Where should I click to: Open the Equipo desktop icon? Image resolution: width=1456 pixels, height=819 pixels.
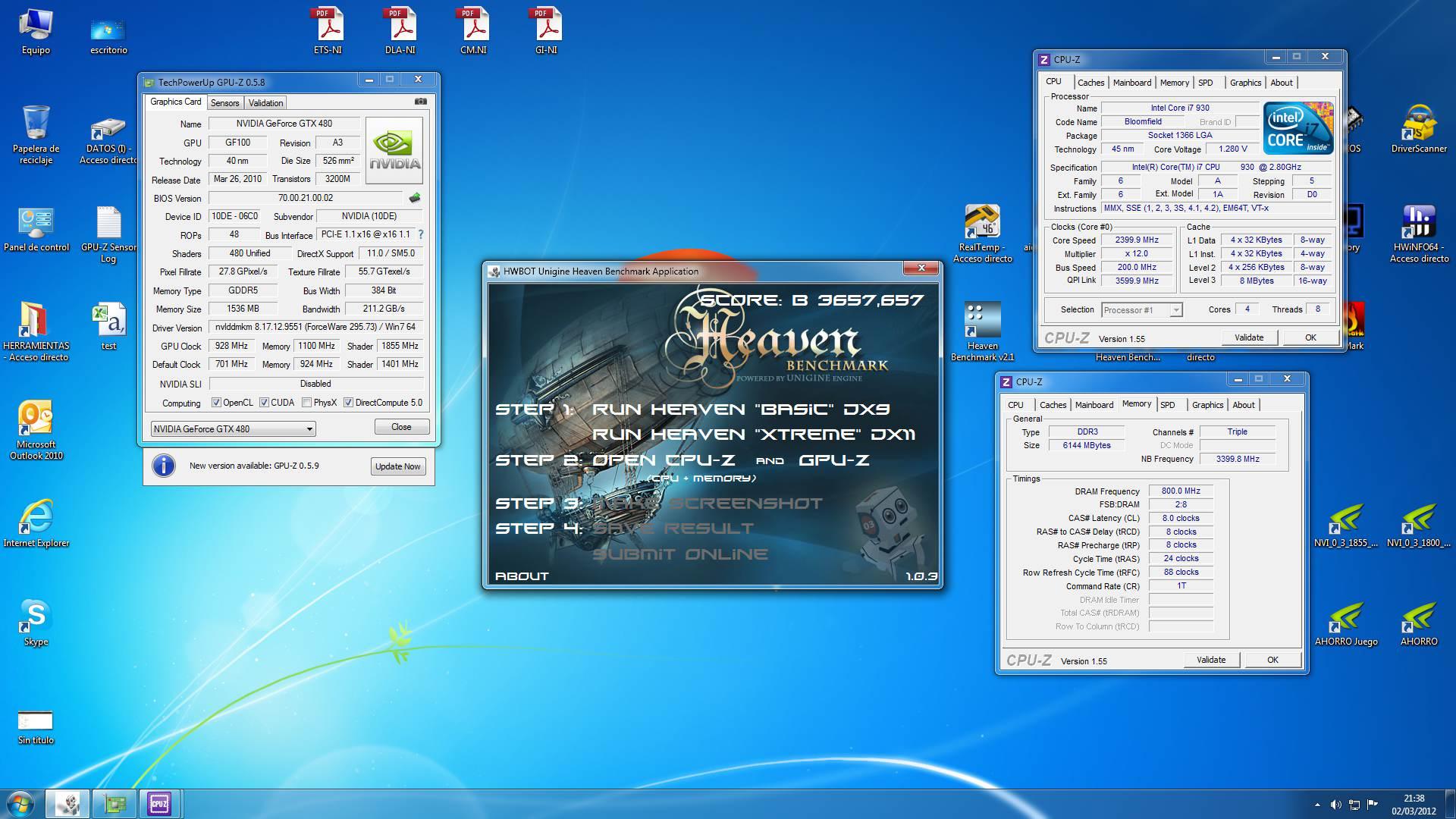[x=36, y=31]
